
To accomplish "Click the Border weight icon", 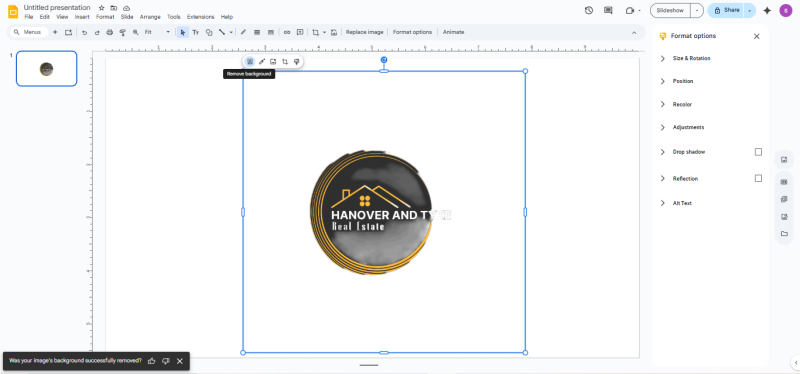I will [257, 32].
